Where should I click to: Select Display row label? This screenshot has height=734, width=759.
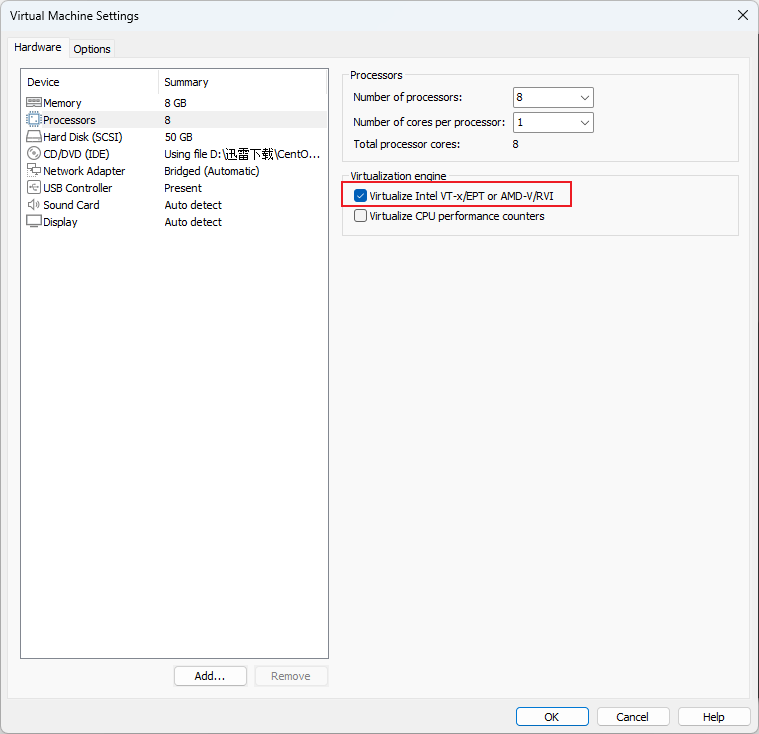click(60, 222)
